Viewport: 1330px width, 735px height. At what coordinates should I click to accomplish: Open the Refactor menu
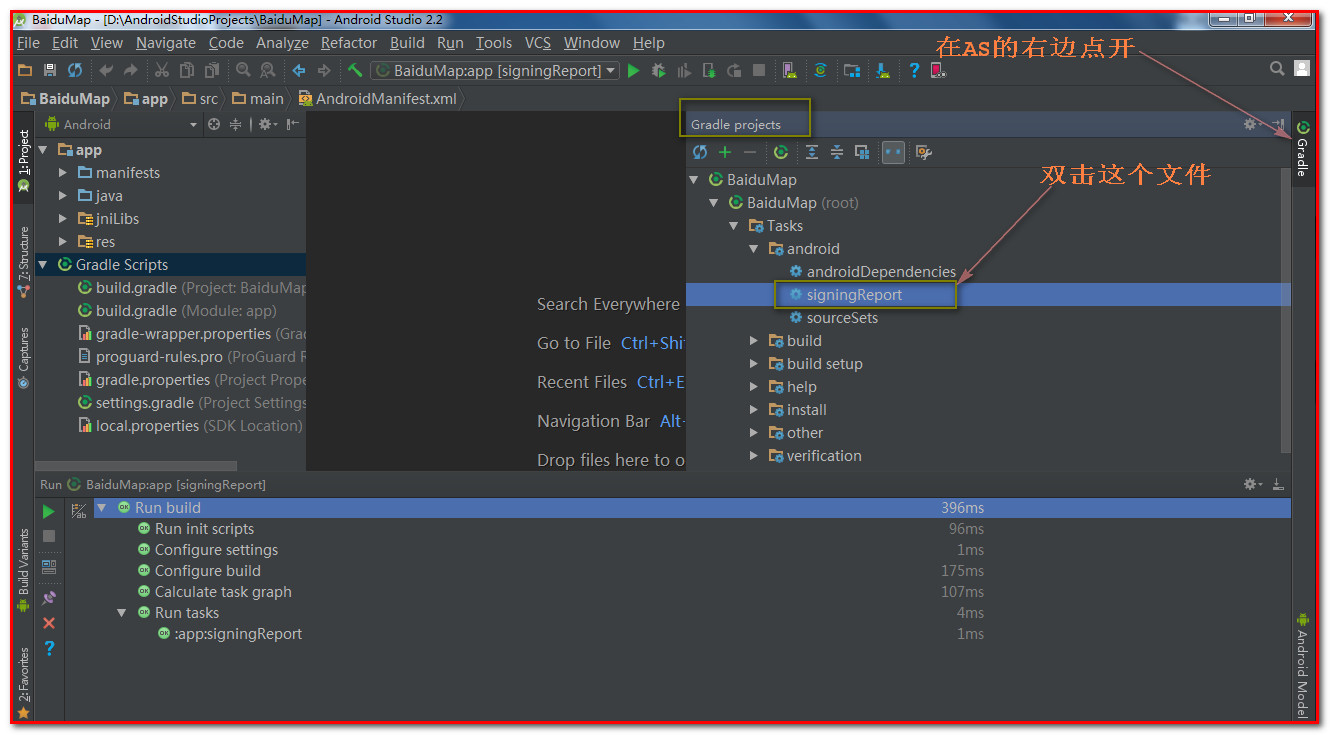(349, 43)
